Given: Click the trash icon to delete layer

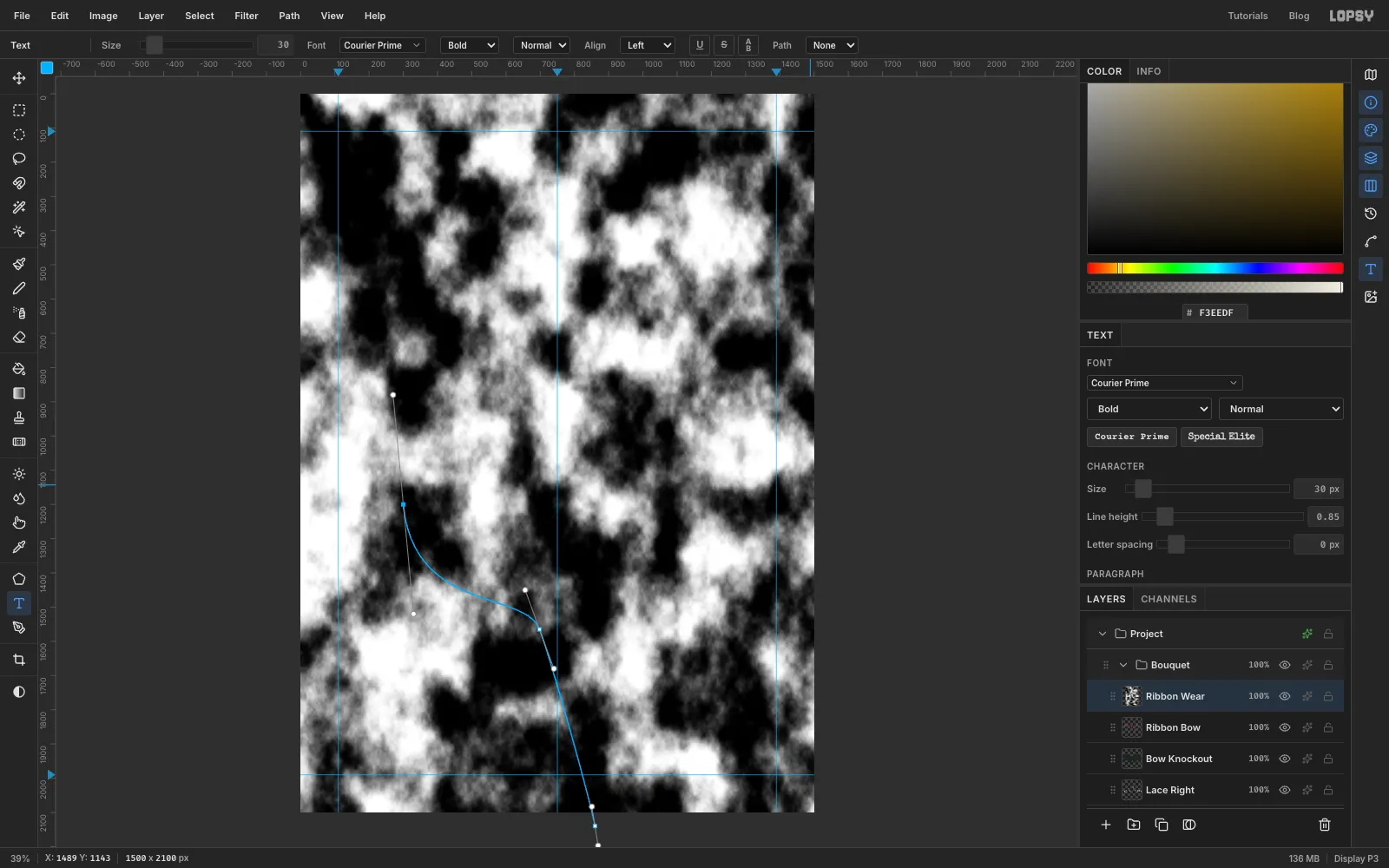Looking at the screenshot, I should click(1325, 825).
